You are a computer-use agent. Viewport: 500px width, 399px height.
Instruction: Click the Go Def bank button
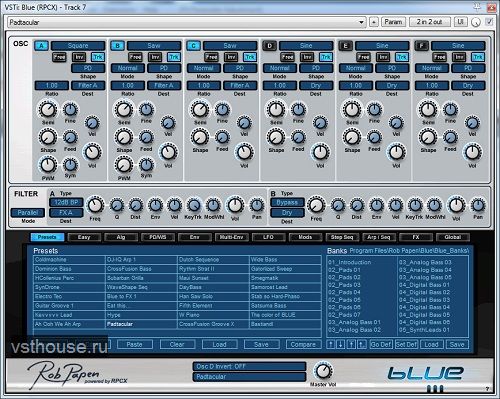tap(381, 344)
